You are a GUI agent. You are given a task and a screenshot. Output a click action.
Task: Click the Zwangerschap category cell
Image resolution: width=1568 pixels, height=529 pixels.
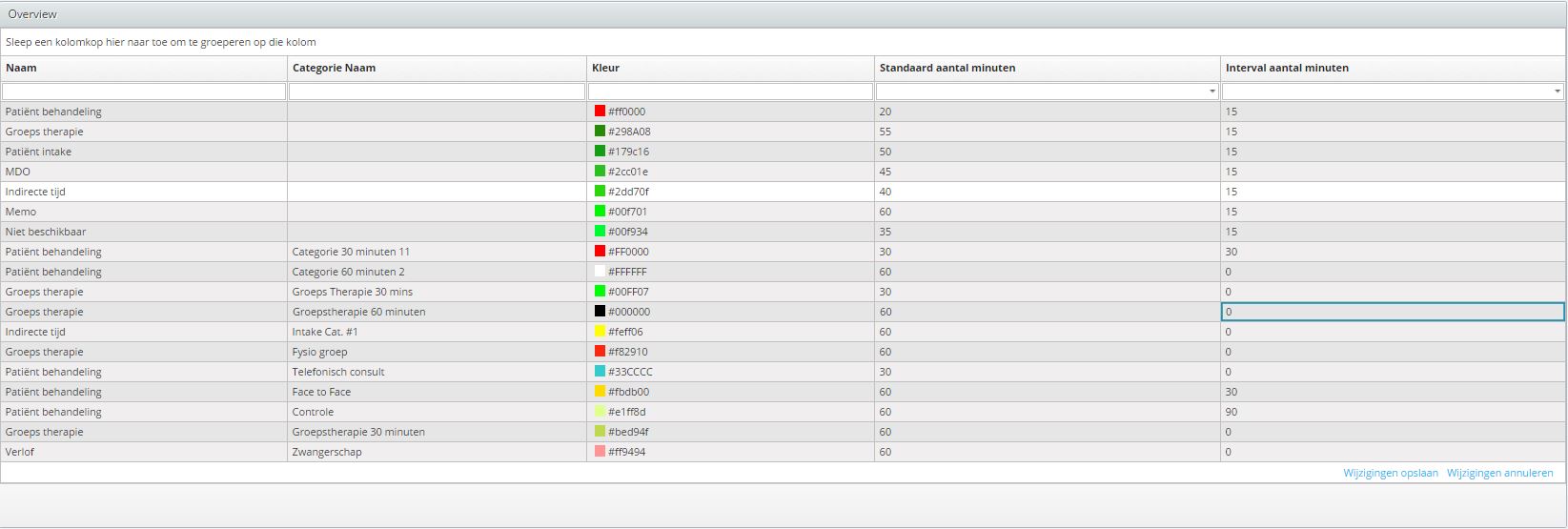click(437, 452)
